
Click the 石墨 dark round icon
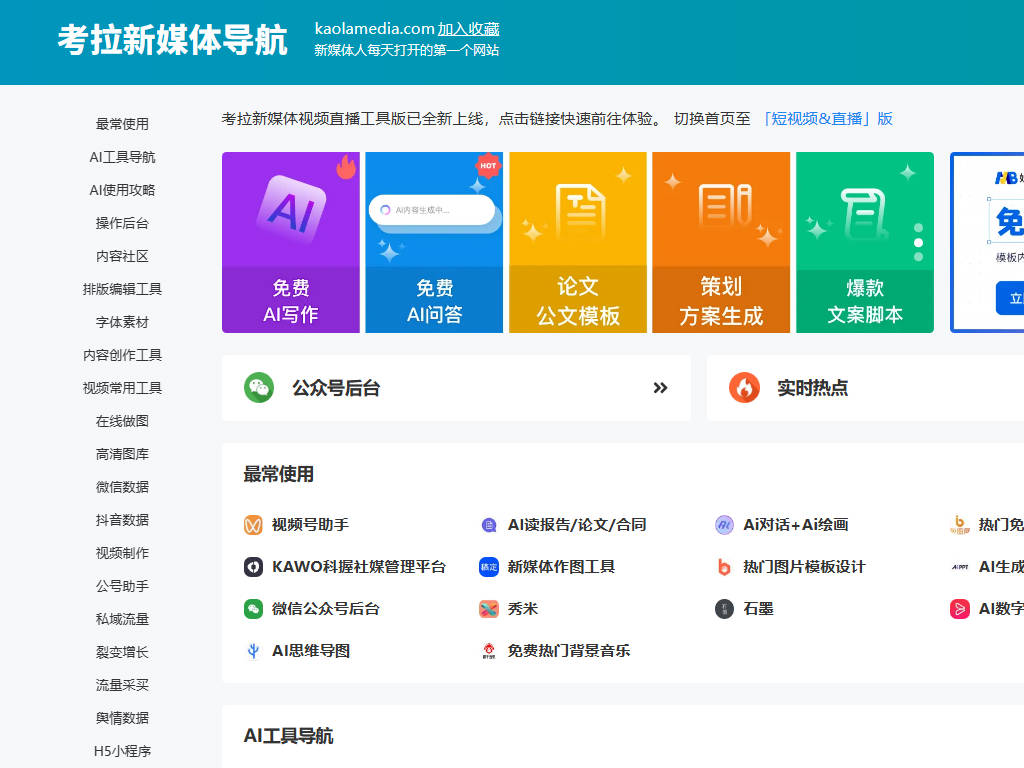click(x=724, y=609)
